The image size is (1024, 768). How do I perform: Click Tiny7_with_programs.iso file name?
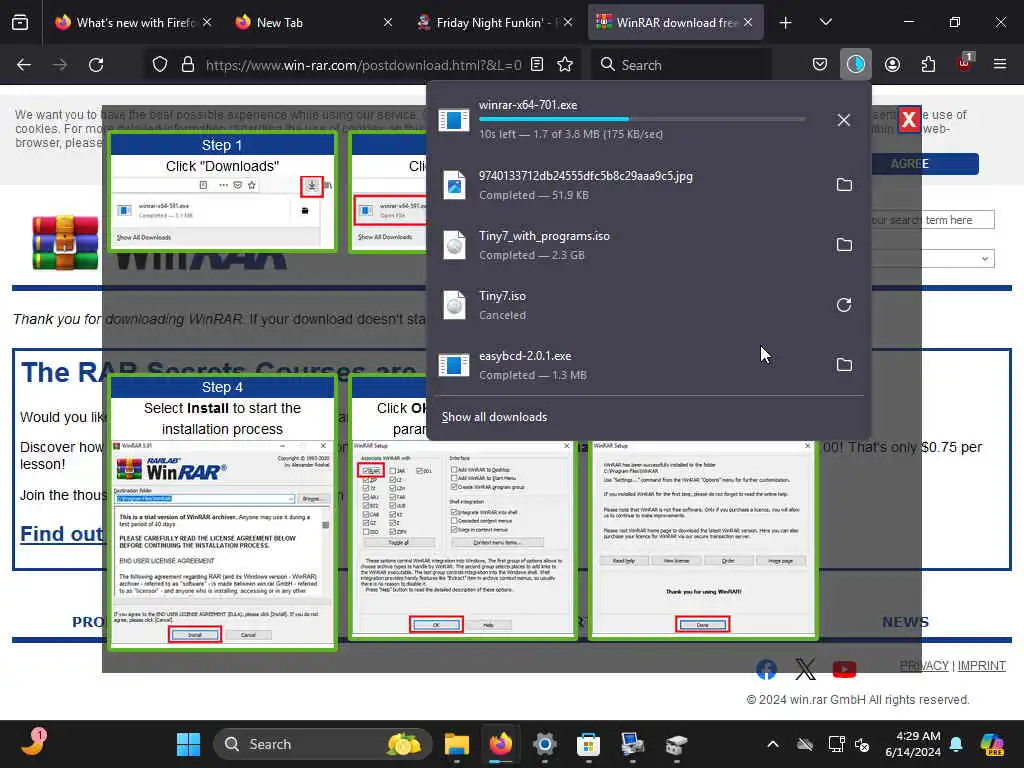click(544, 236)
